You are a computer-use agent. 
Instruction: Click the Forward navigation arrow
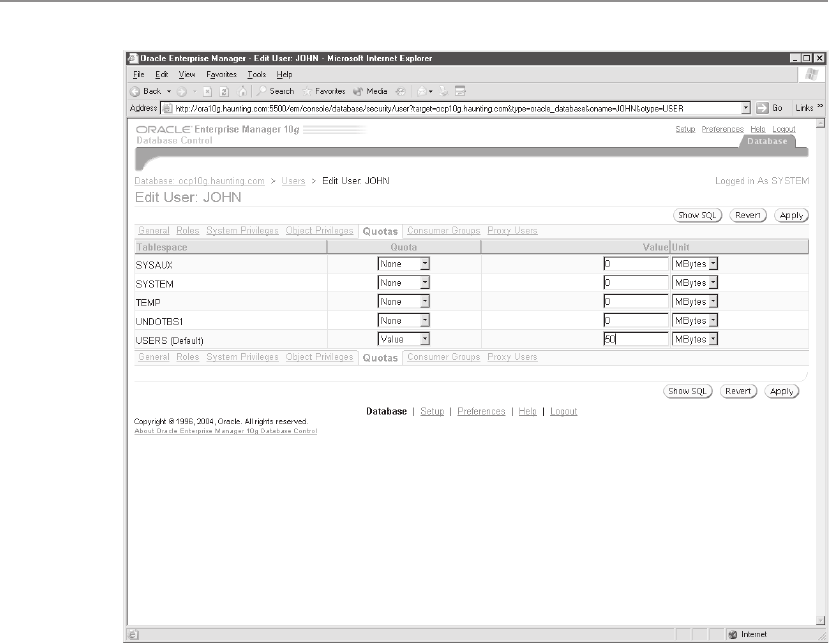tap(182, 91)
